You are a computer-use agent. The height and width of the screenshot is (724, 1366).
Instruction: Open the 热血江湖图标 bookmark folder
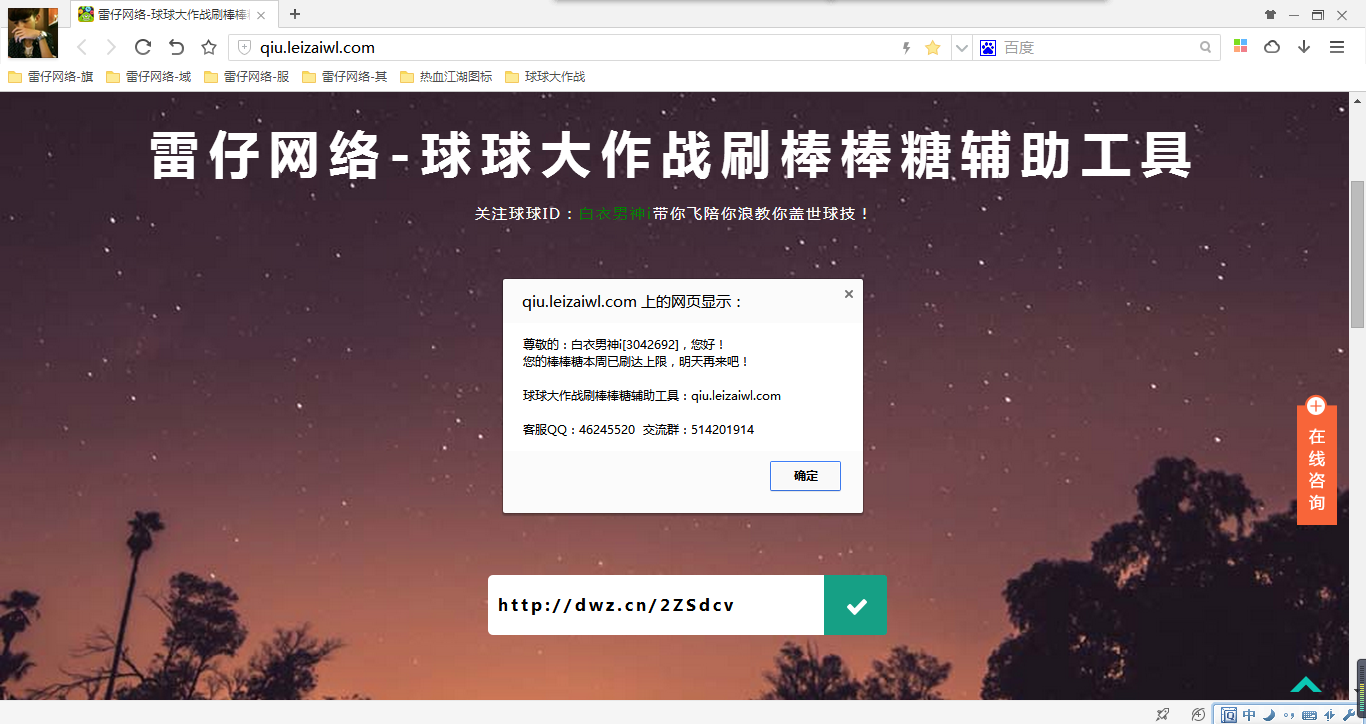coord(446,77)
